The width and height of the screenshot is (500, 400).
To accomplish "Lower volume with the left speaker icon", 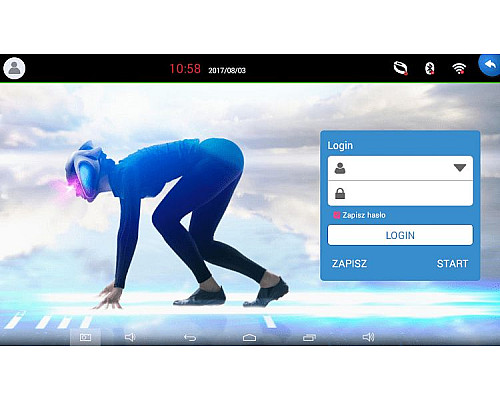I will point(130,337).
